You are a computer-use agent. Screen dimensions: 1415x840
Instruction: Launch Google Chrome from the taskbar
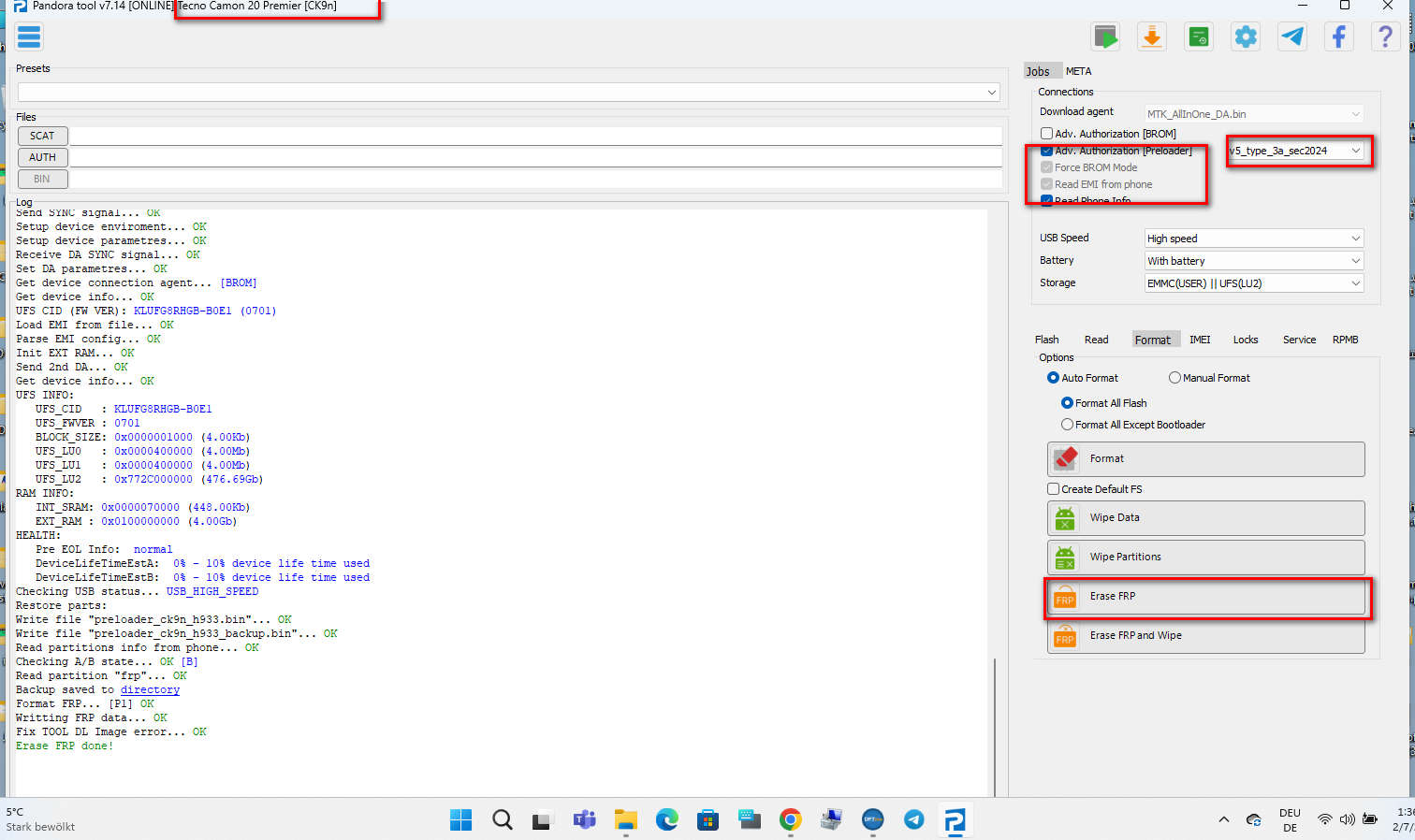pos(791,820)
